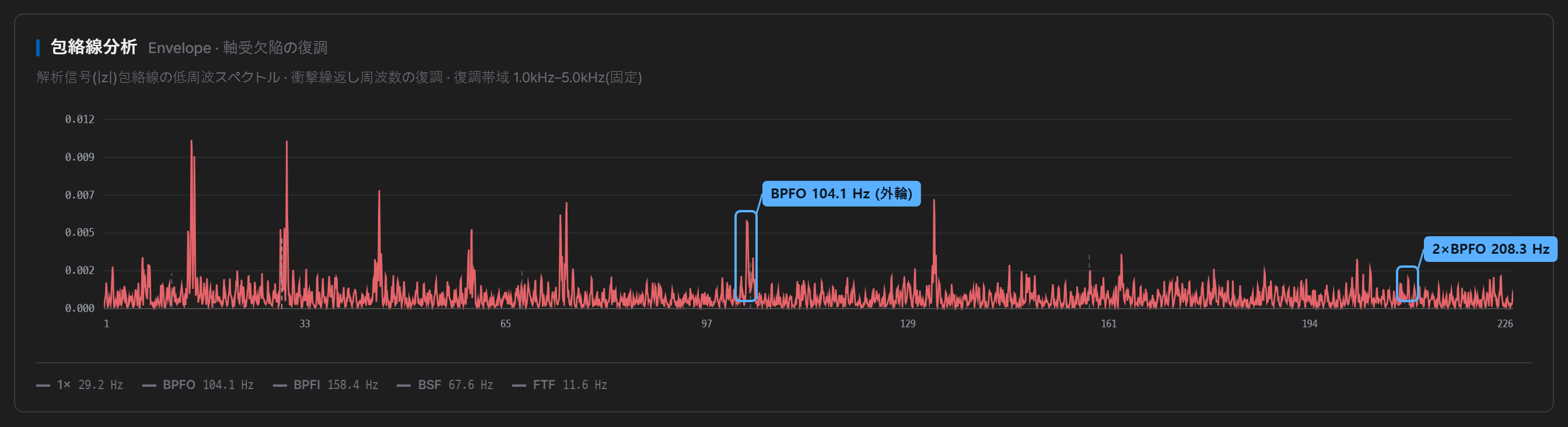1568x427 pixels.
Task: Click the x-axis tick label 33
Action: point(304,324)
